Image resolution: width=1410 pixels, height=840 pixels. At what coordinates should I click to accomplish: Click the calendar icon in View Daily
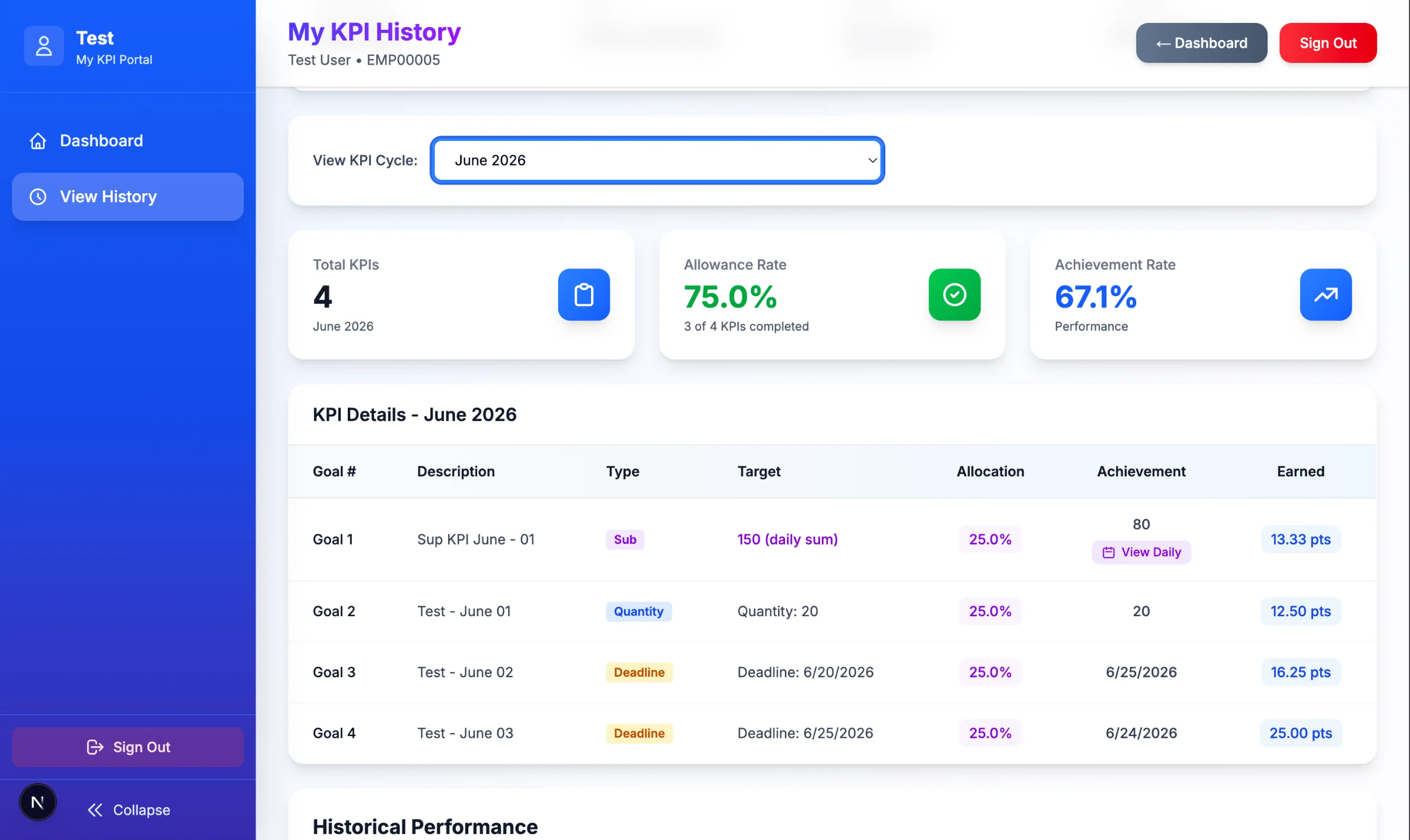pyautogui.click(x=1109, y=552)
